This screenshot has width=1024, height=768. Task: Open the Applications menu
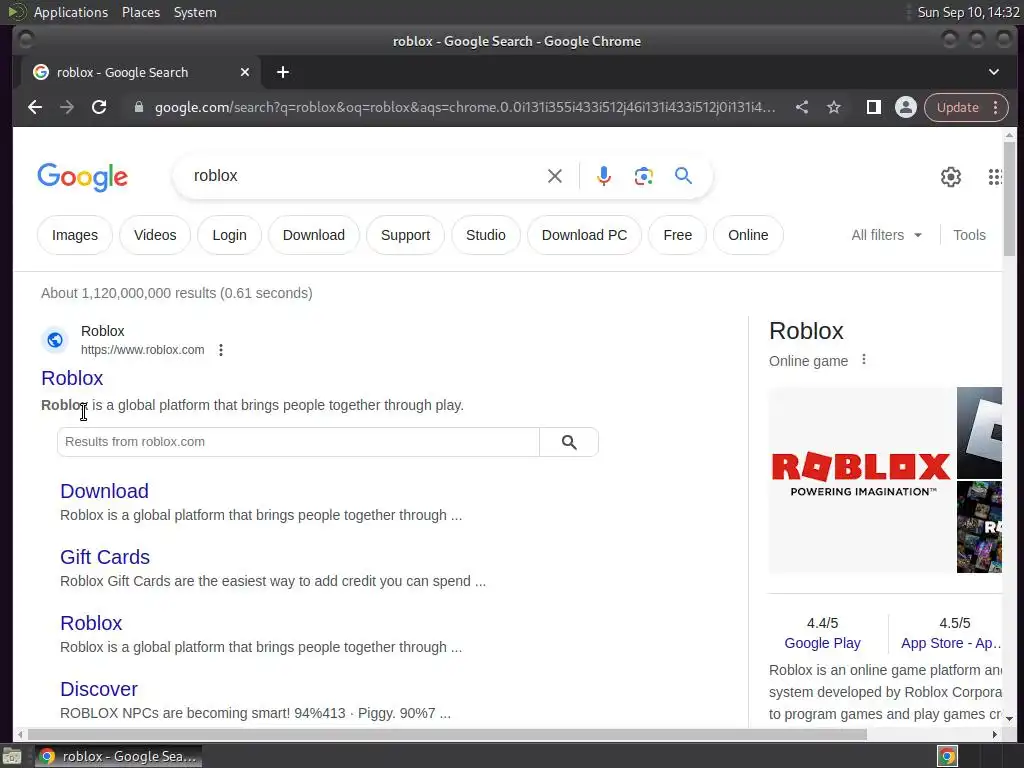pyautogui.click(x=71, y=12)
